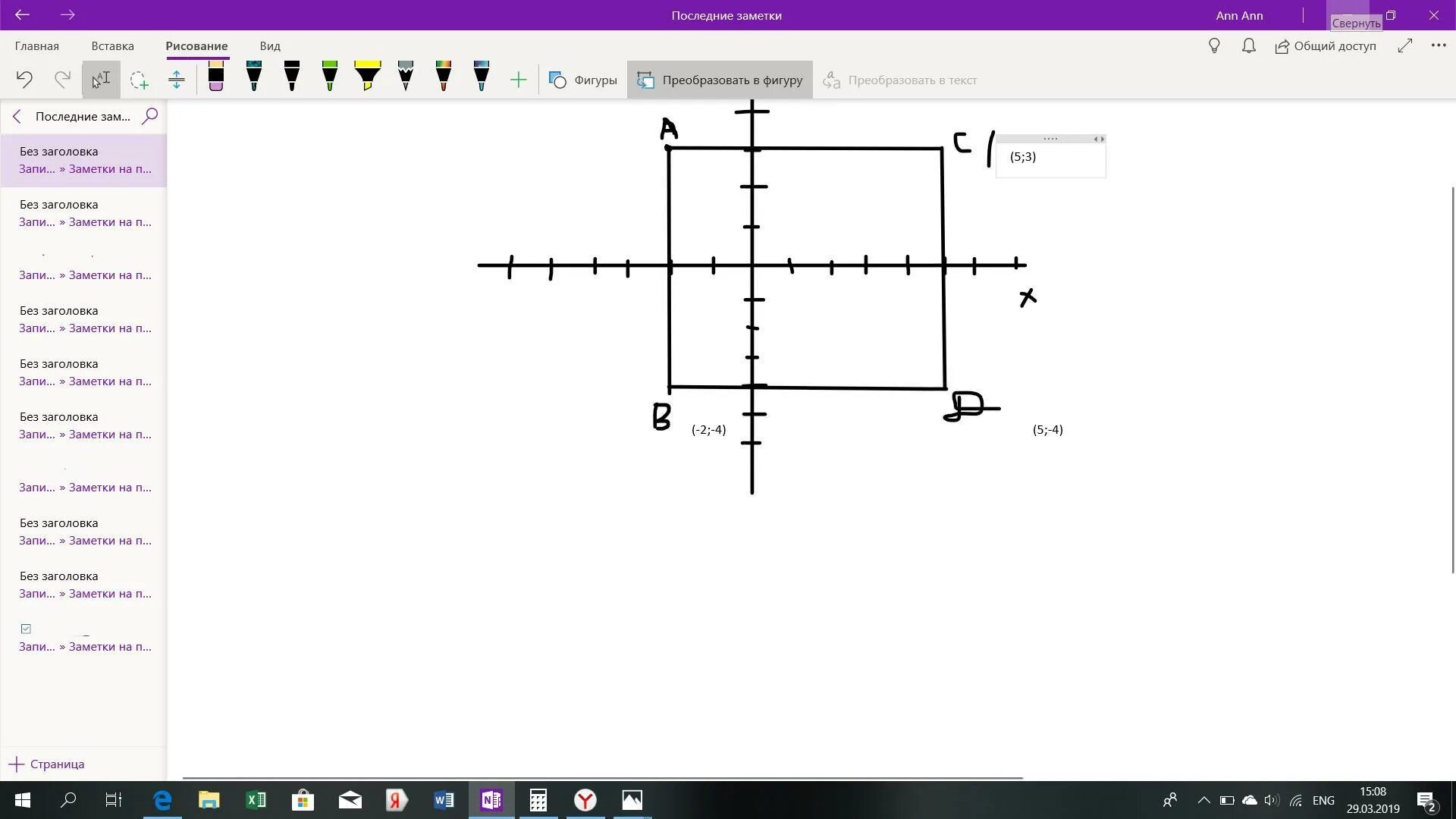Image resolution: width=1456 pixels, height=819 pixels.
Task: Switch to the Вставка tab
Action: point(112,45)
